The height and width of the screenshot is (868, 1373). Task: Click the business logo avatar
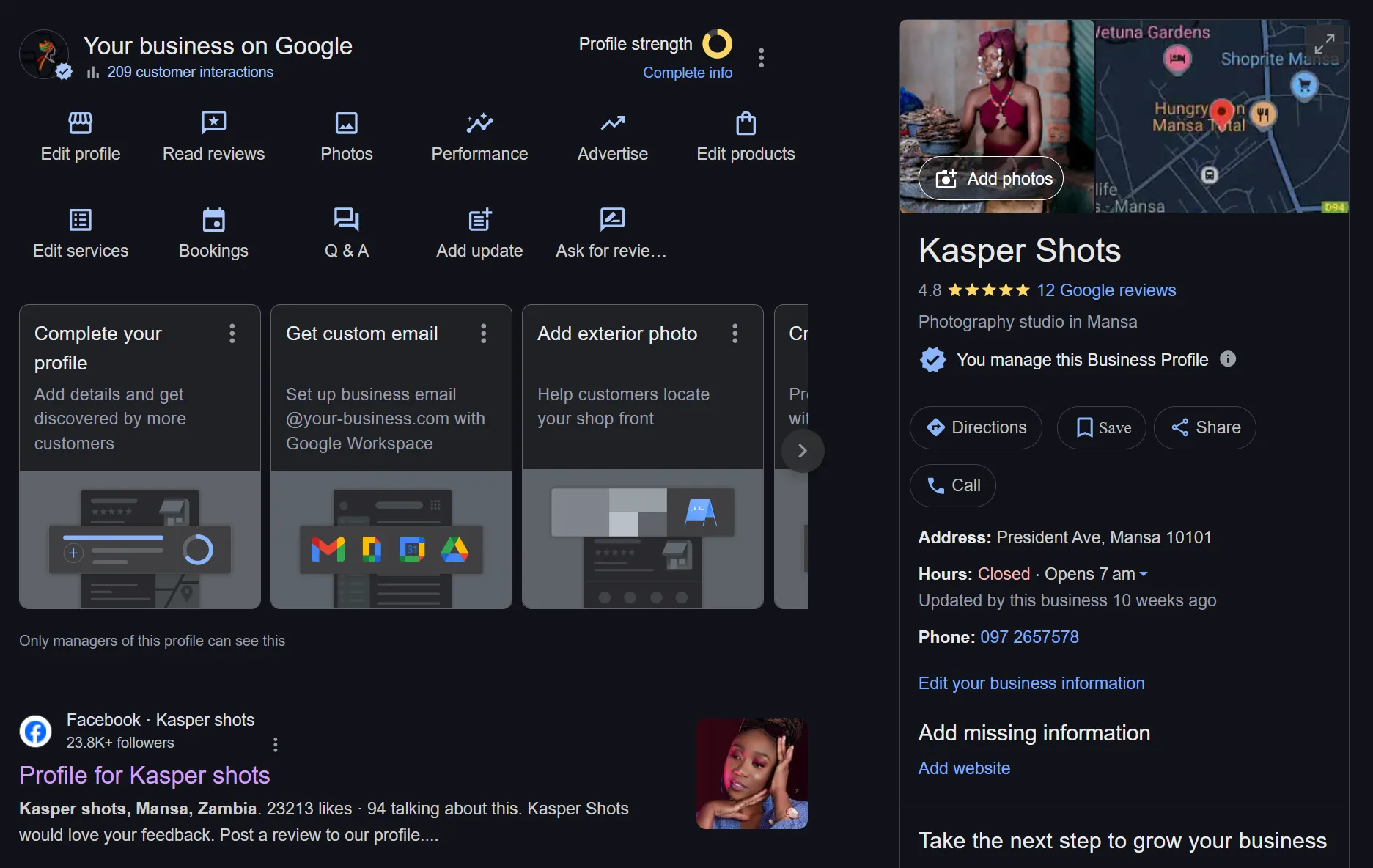click(44, 54)
